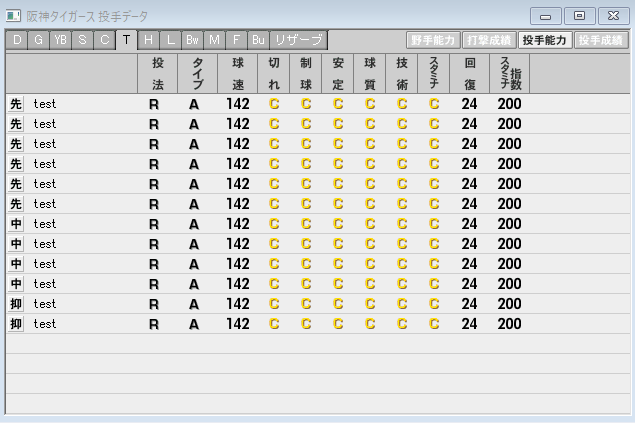Switch to the YB team tab
Image resolution: width=635 pixels, height=423 pixels.
point(60,40)
